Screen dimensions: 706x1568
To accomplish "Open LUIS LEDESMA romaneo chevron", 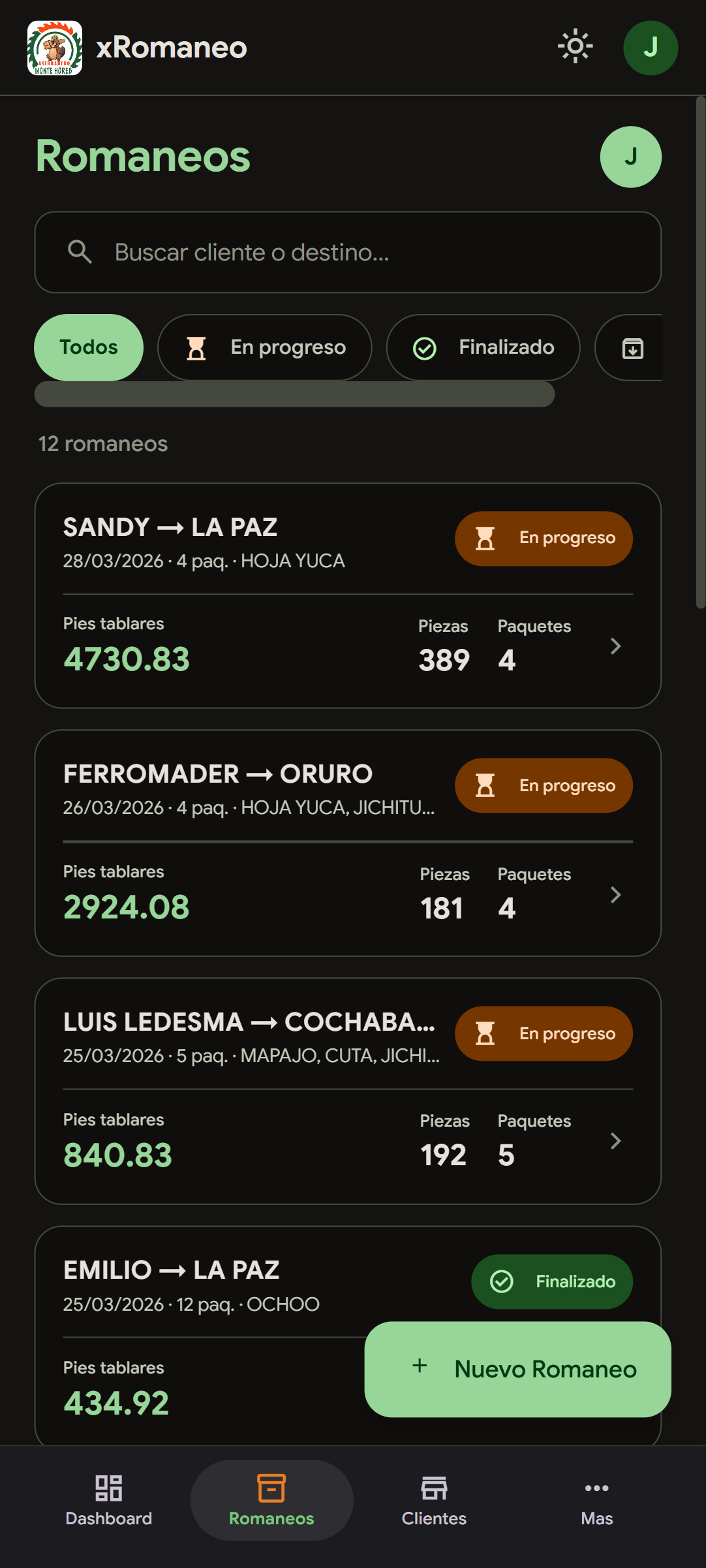I will [x=615, y=1141].
